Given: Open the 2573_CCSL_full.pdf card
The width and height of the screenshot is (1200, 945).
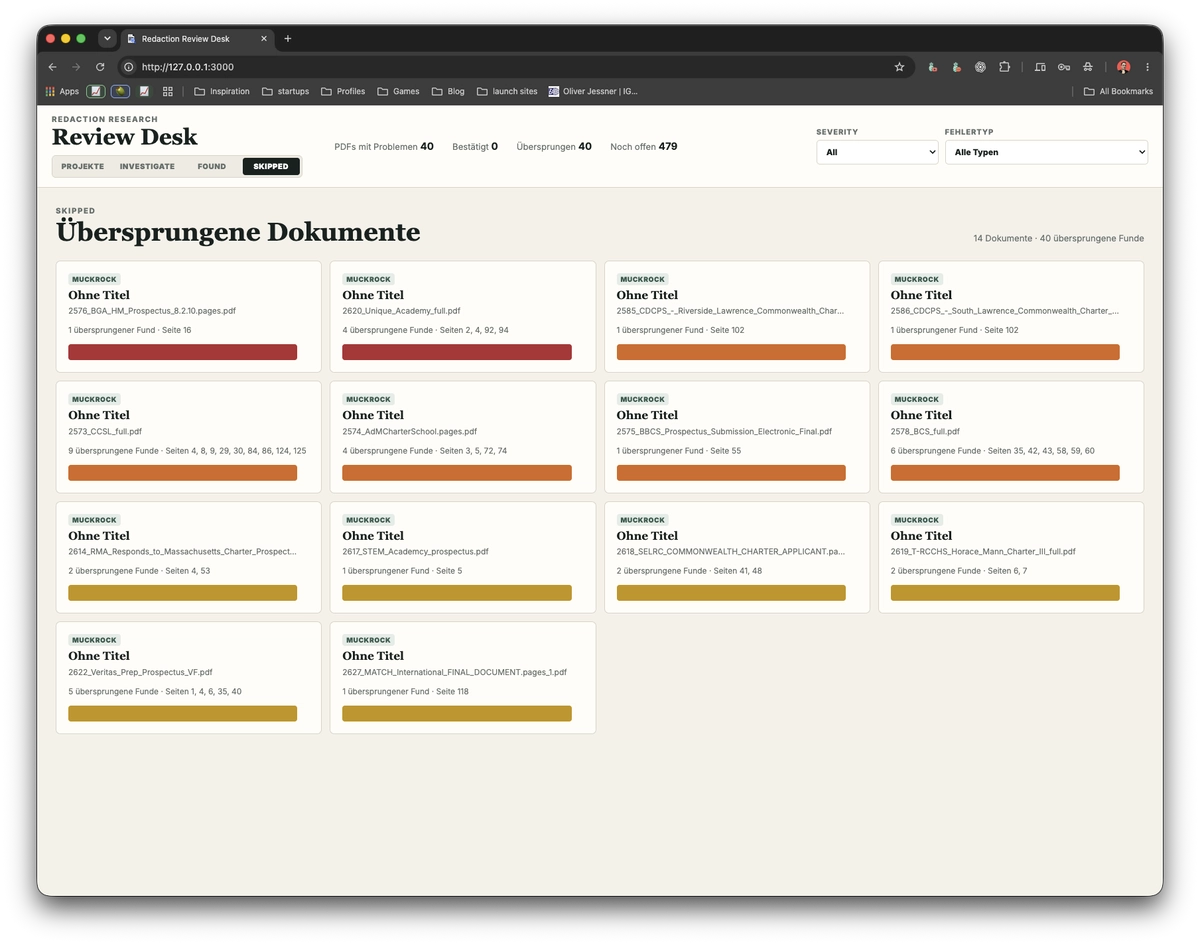Looking at the screenshot, I should click(x=189, y=437).
